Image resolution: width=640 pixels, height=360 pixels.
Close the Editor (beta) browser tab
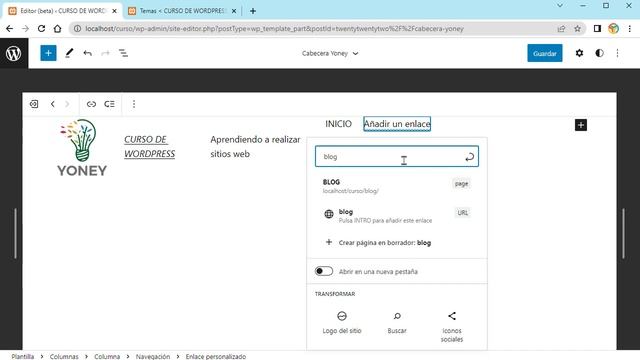click(115, 11)
